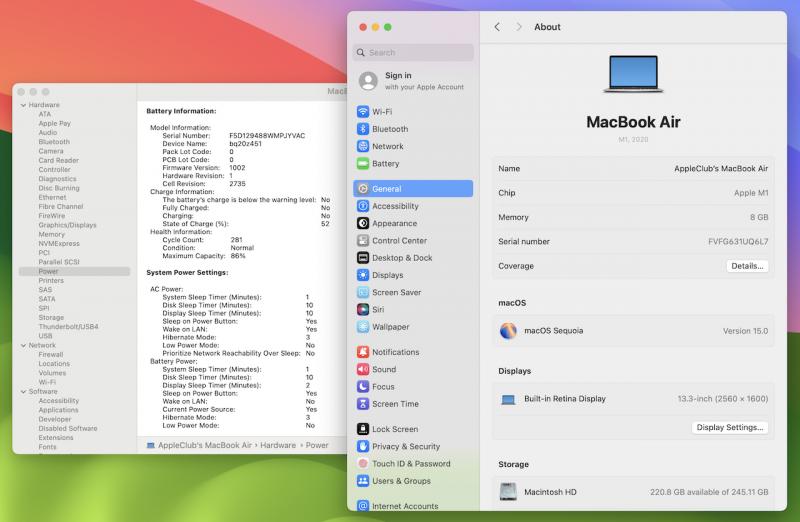Open Wi-Fi settings icon in sidebar
Image resolution: width=800 pixels, height=522 pixels.
[363, 112]
